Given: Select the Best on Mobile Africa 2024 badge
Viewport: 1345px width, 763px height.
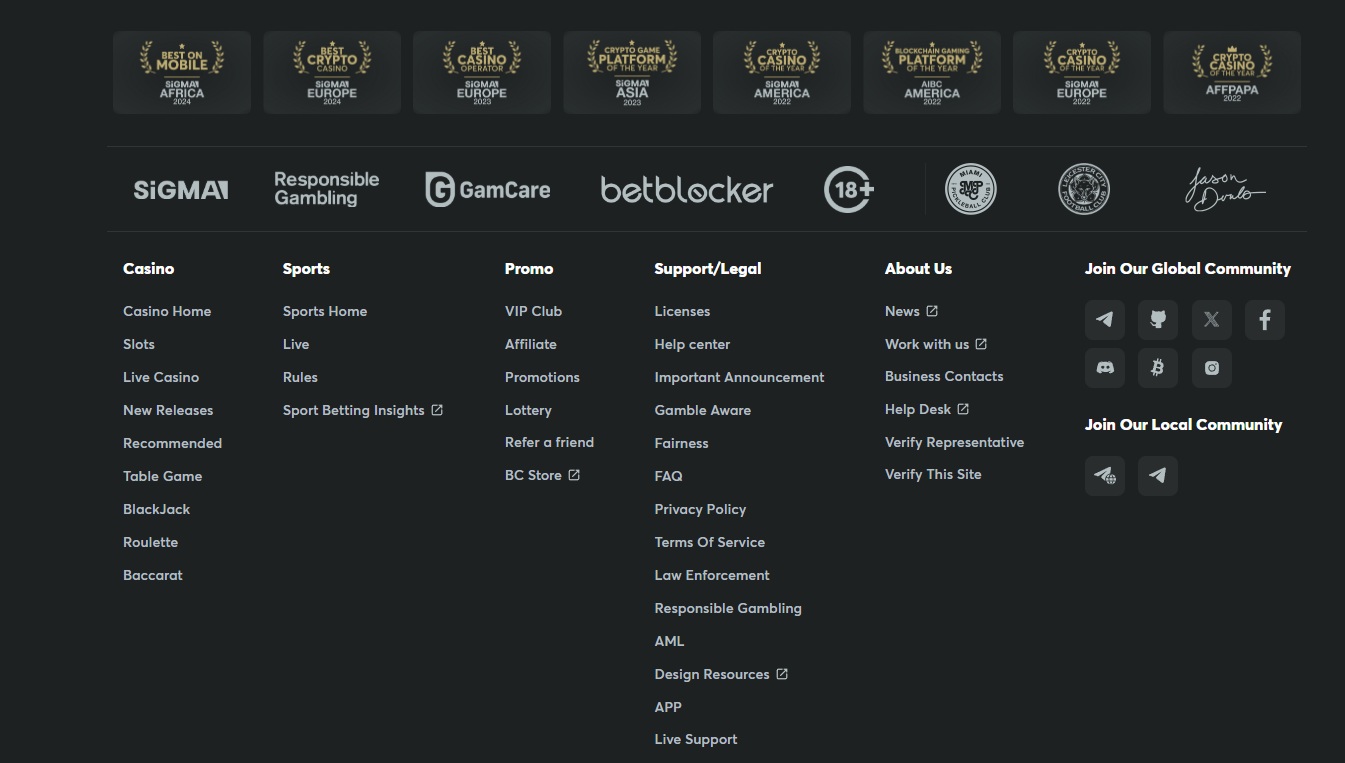Looking at the screenshot, I should [182, 72].
